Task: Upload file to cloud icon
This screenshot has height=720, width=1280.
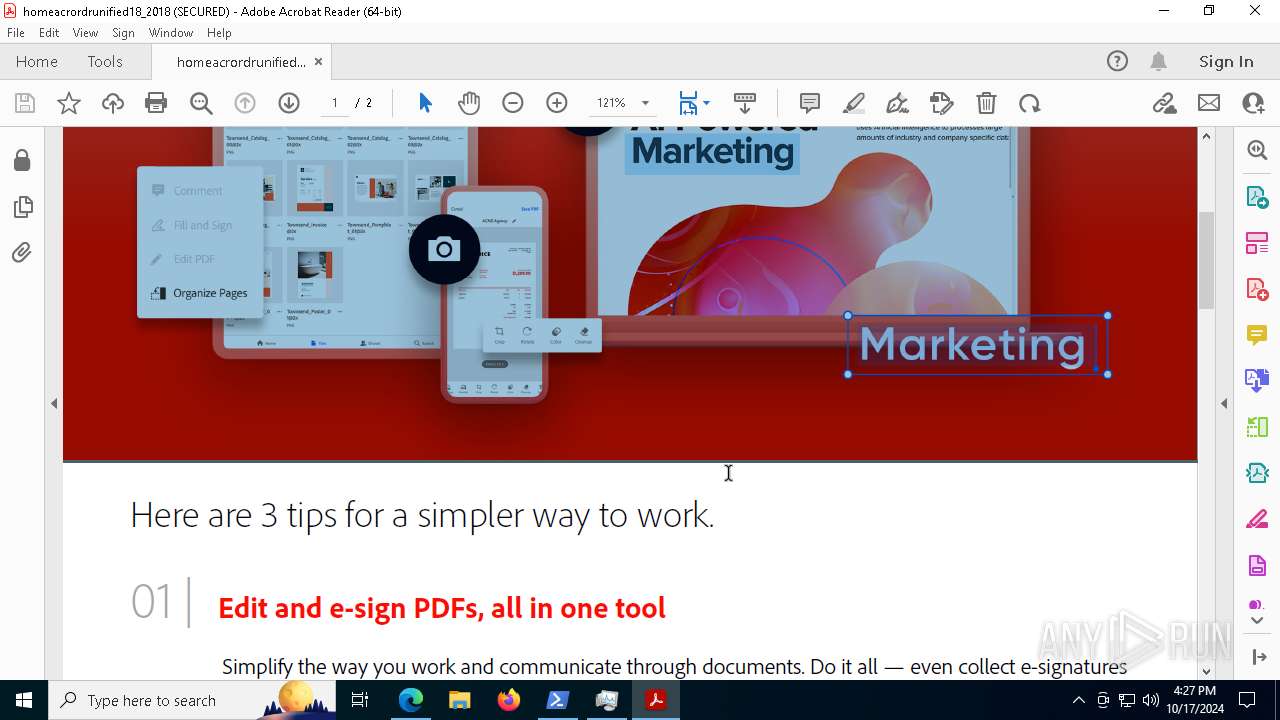Action: point(113,103)
